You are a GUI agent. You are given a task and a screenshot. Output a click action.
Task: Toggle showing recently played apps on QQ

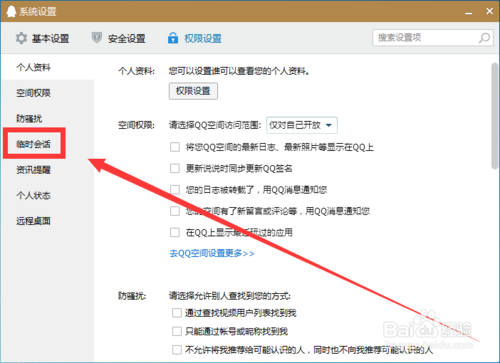[175, 232]
